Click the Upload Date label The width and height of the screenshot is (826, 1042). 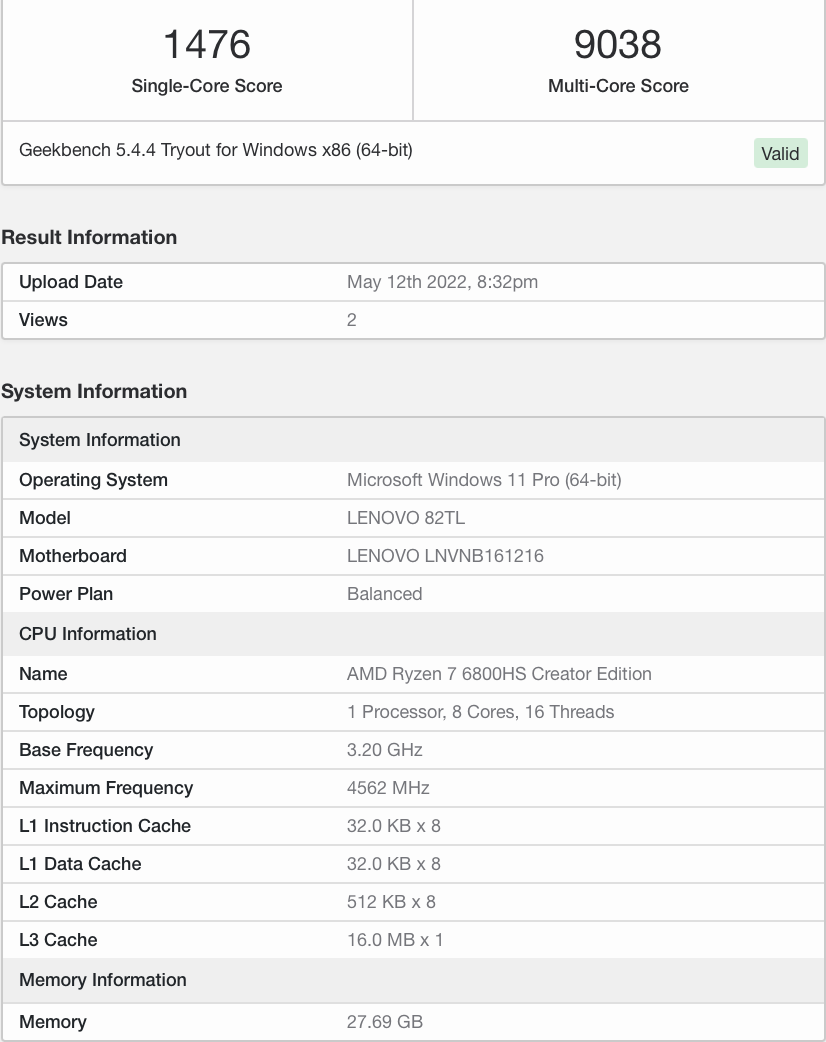tap(71, 282)
